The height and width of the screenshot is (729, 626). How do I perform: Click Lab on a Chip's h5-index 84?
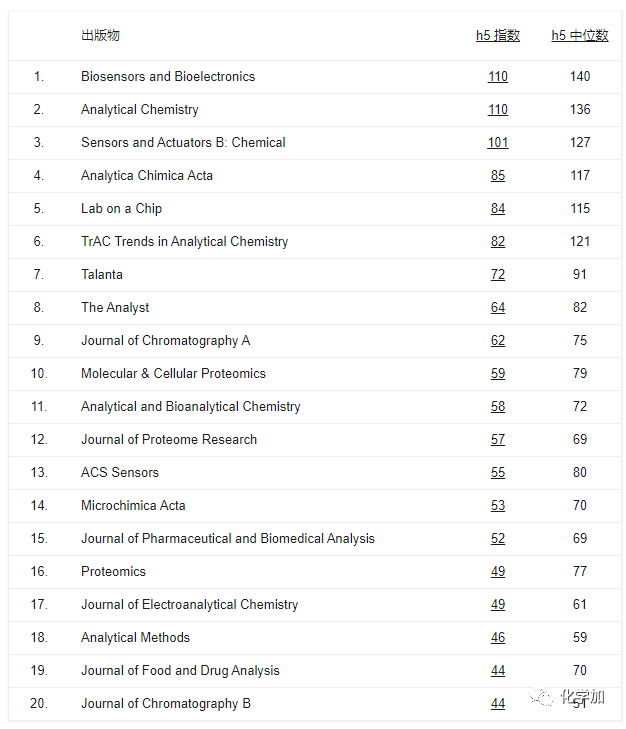[497, 209]
